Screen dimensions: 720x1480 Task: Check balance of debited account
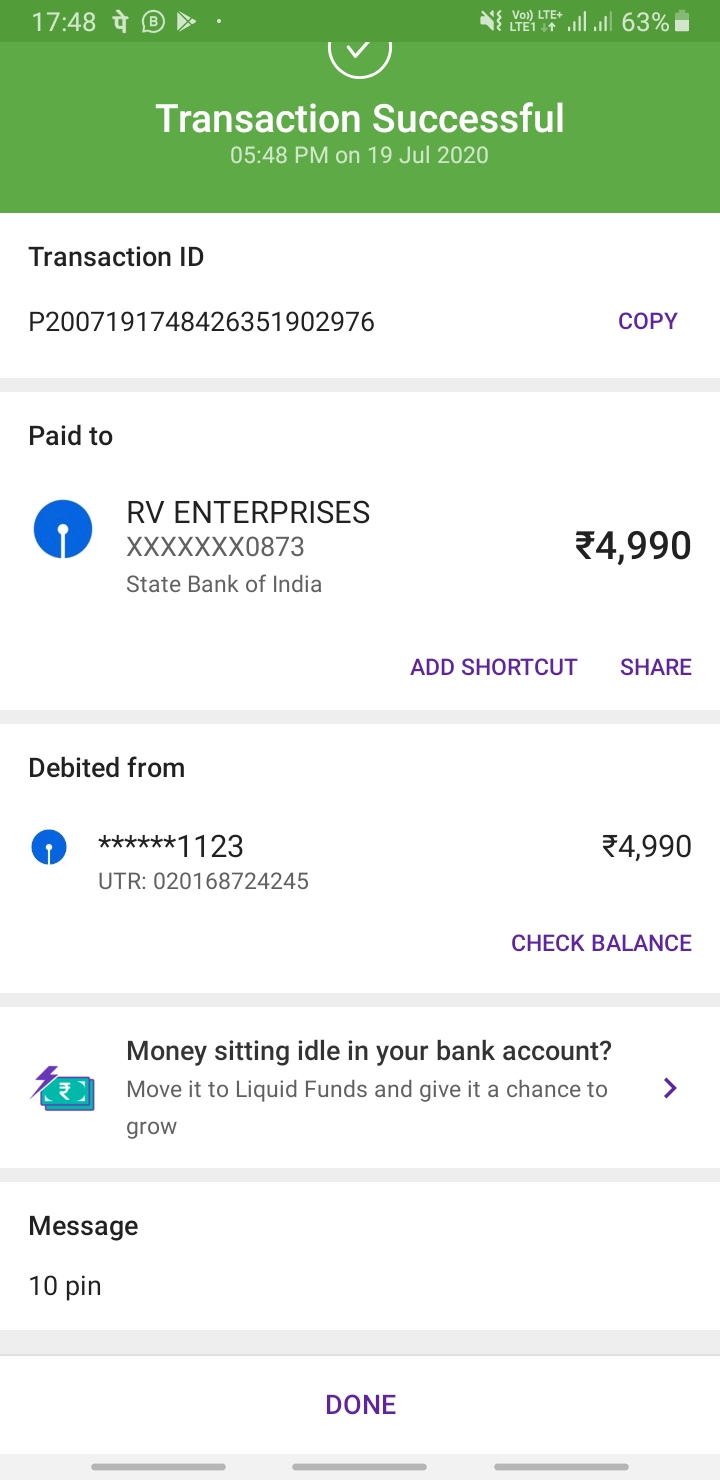(601, 943)
